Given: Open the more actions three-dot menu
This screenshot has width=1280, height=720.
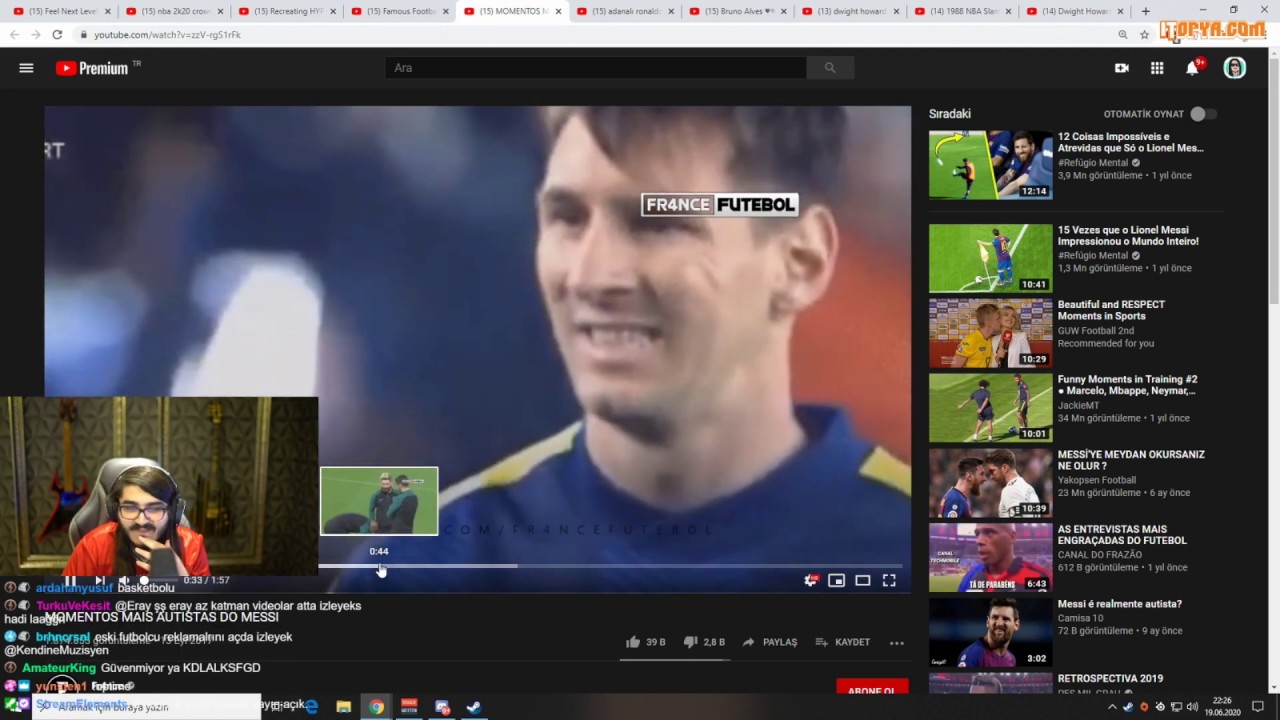Looking at the screenshot, I should [897, 642].
